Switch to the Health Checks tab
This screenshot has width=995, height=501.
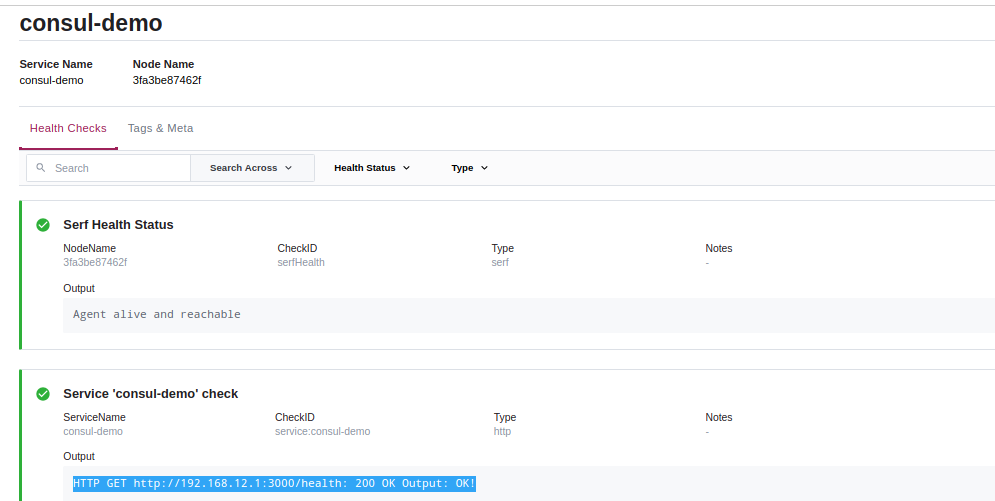pyautogui.click(x=68, y=128)
